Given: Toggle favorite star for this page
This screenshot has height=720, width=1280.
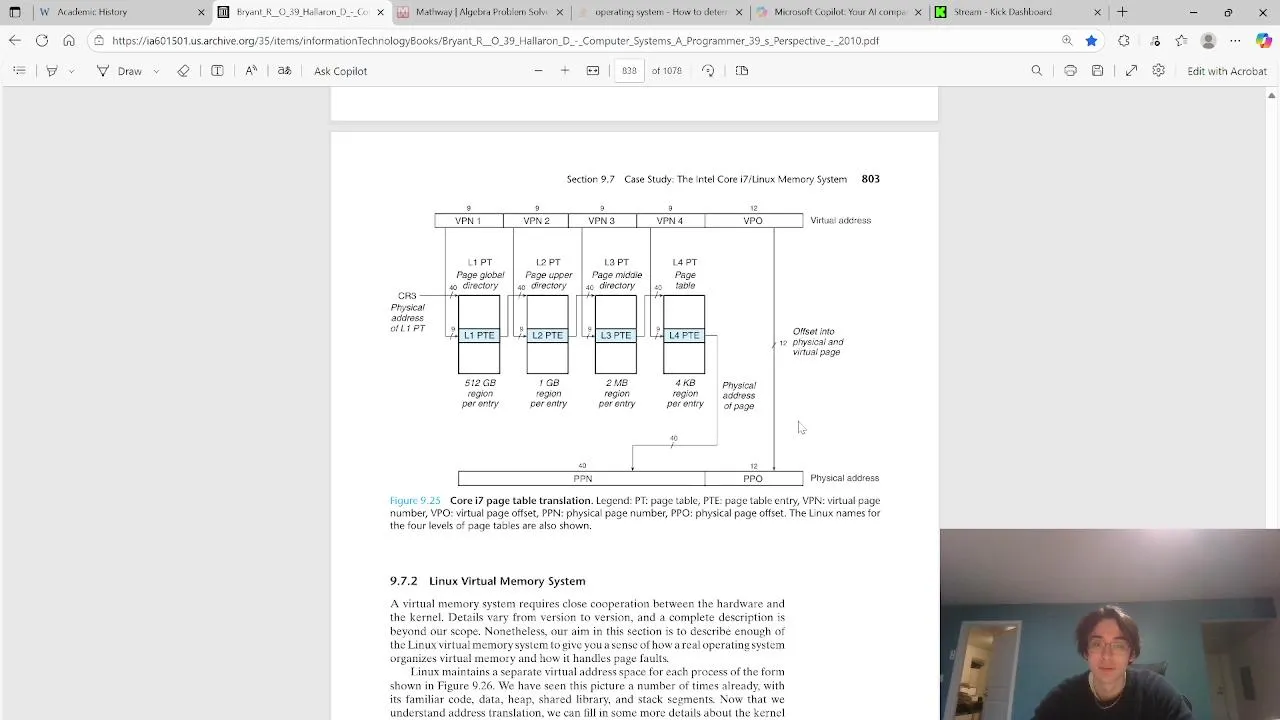Looking at the screenshot, I should coord(1091,41).
